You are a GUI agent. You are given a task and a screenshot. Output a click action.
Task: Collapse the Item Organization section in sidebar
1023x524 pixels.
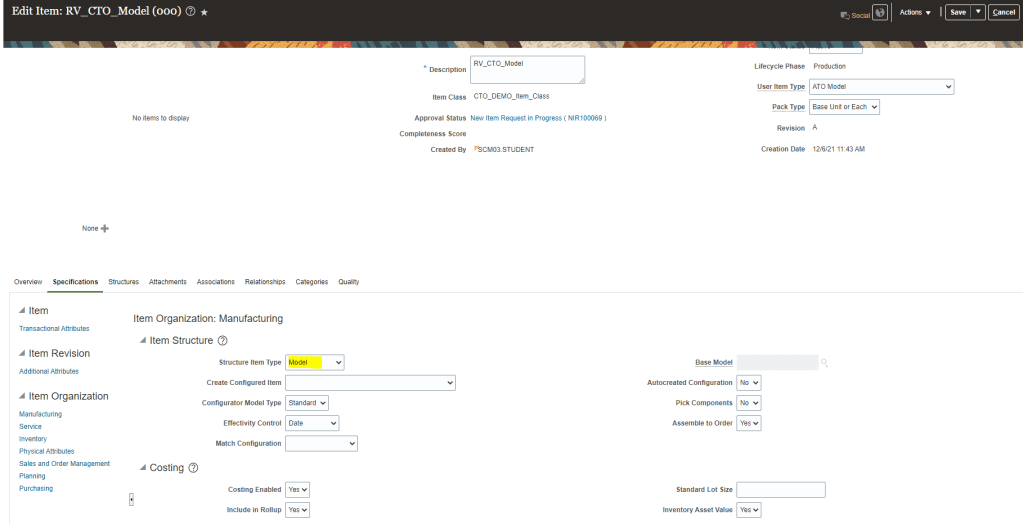tap(23, 396)
